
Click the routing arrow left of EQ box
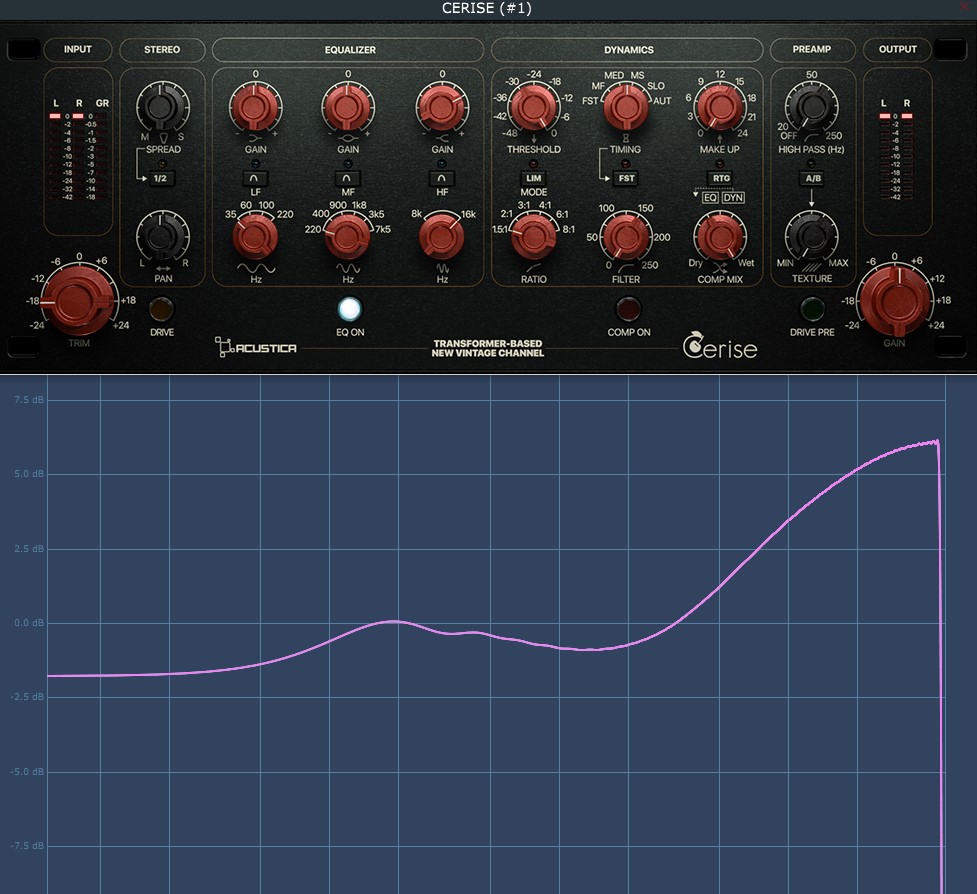coord(696,194)
